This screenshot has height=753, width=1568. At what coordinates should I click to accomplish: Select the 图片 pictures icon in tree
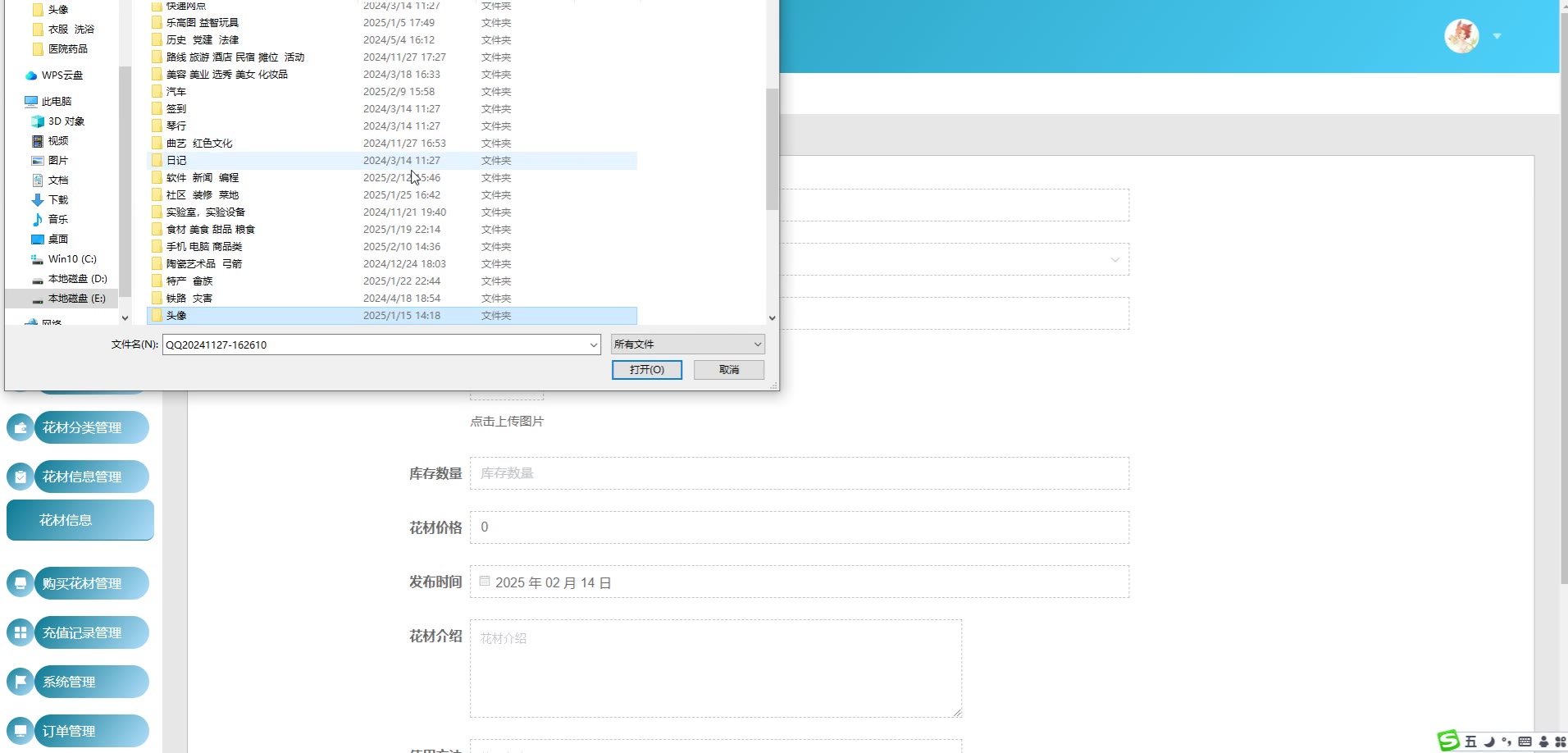pos(38,161)
